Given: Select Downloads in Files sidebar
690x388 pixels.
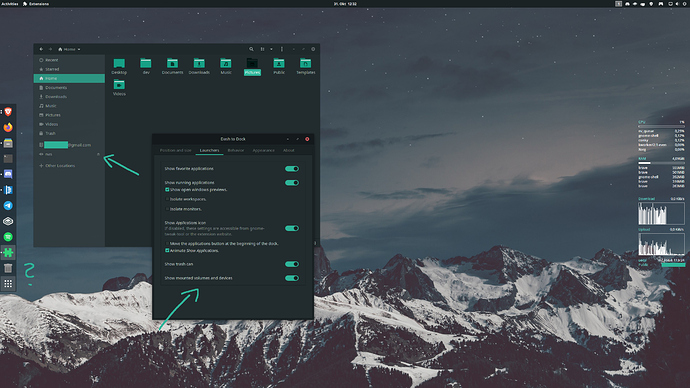Looking at the screenshot, I should [69, 97].
